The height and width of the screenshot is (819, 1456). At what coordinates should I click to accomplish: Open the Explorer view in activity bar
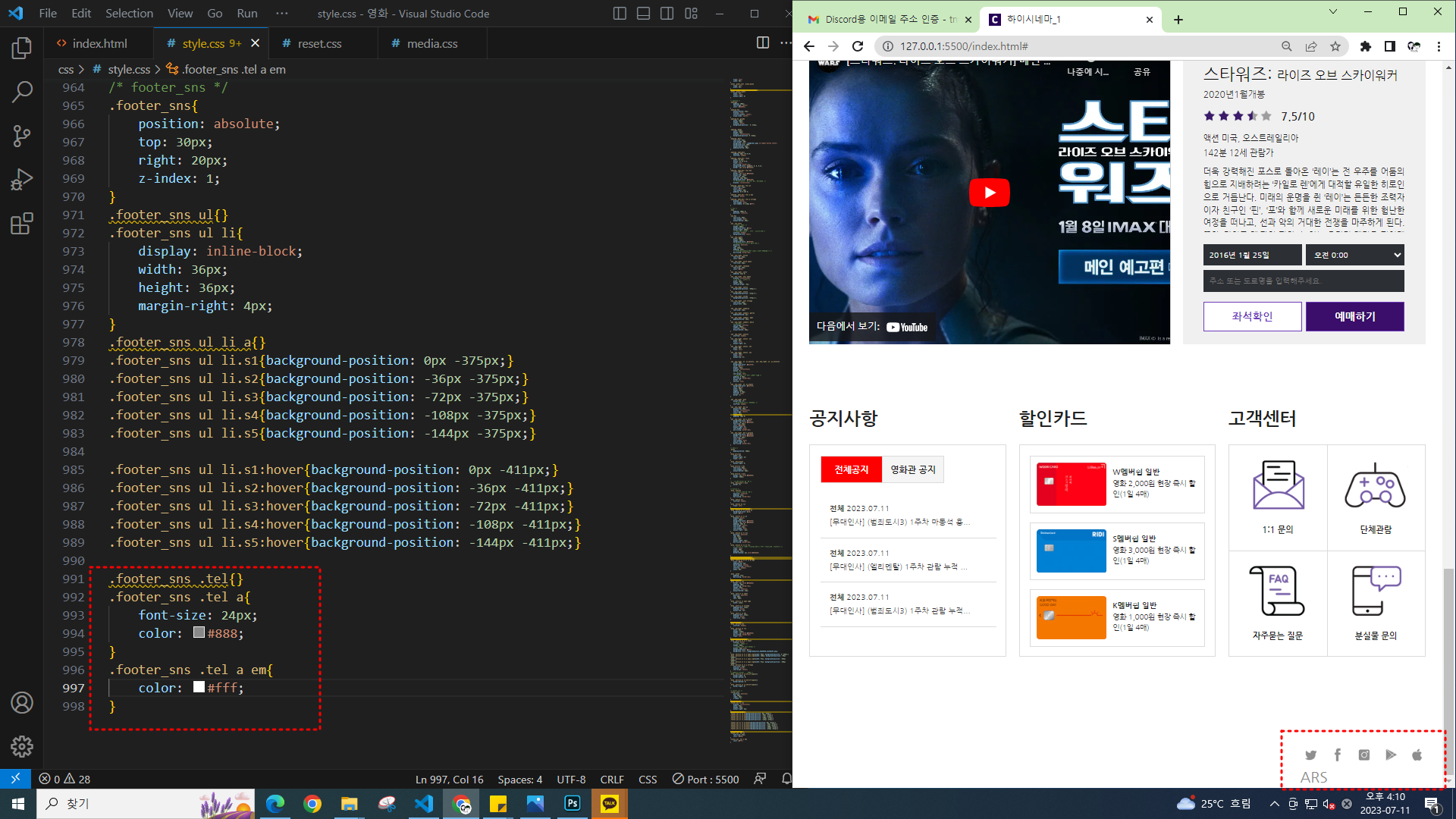[22, 49]
